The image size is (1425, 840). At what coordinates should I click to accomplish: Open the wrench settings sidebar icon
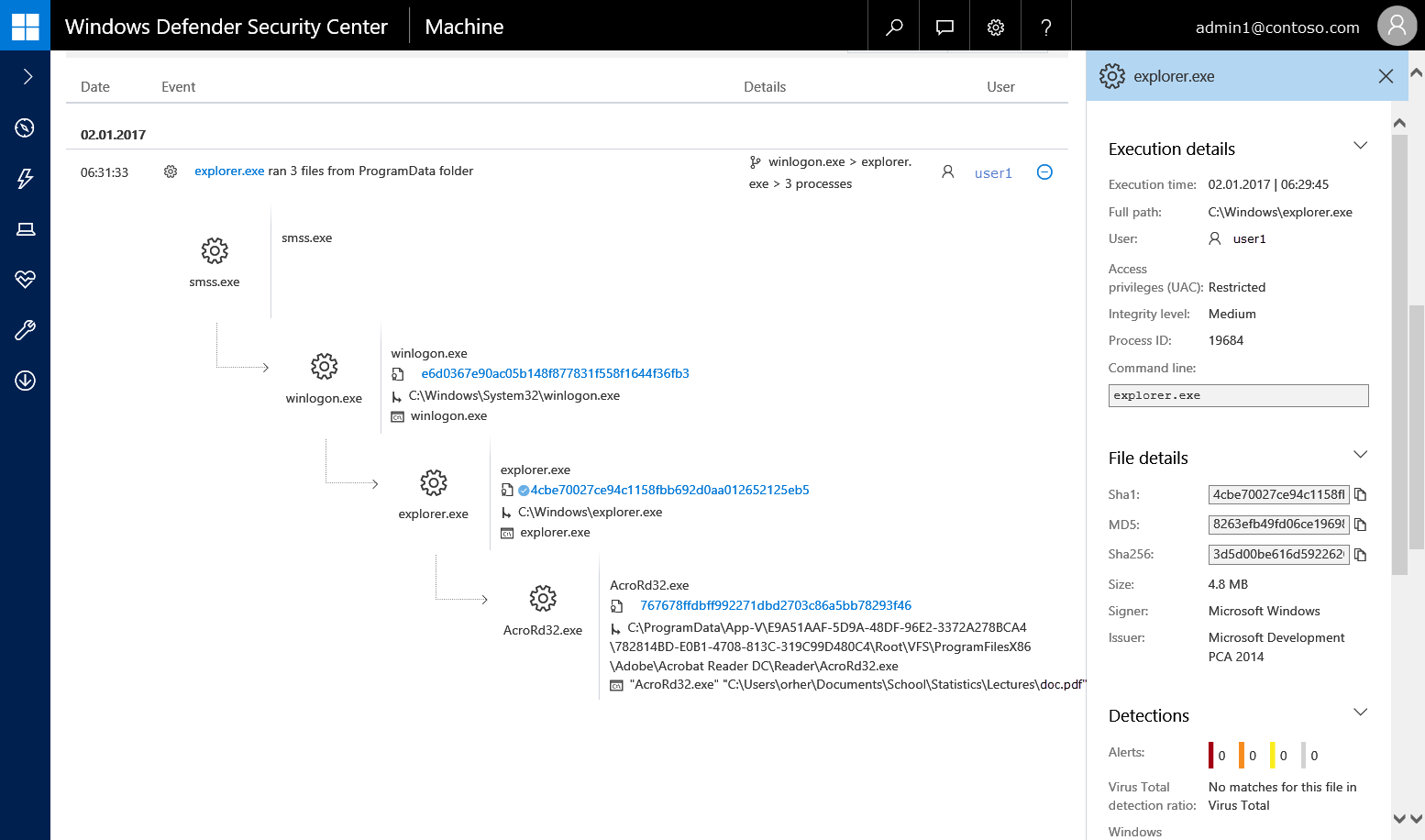[25, 330]
